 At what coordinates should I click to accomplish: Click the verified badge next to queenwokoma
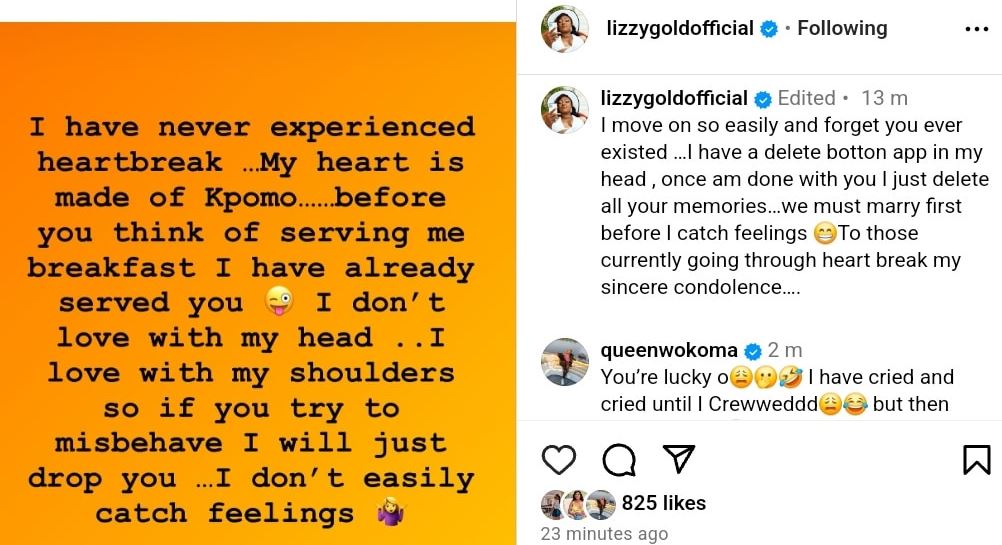coord(753,351)
